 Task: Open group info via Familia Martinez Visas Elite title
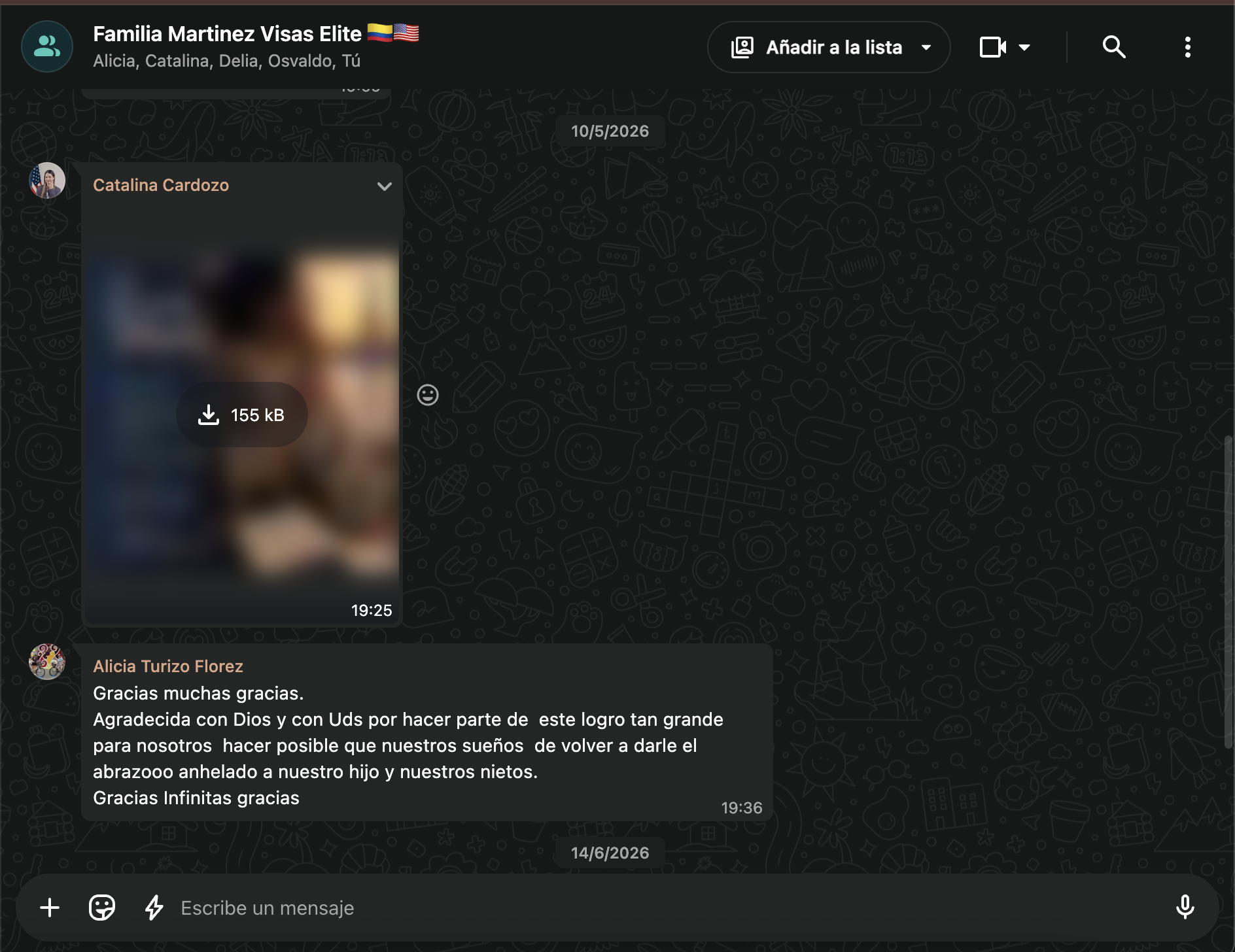[x=256, y=33]
